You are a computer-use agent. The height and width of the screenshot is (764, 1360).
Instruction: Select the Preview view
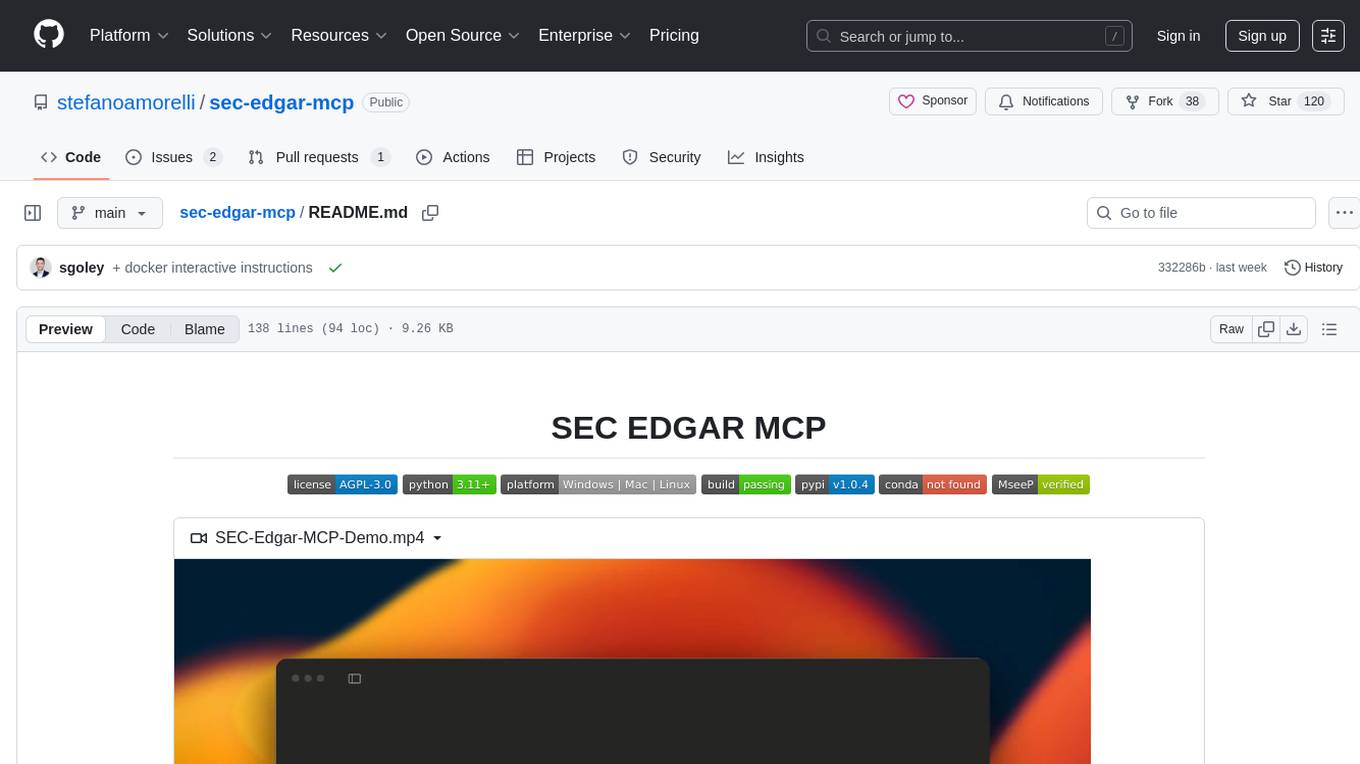[66, 329]
